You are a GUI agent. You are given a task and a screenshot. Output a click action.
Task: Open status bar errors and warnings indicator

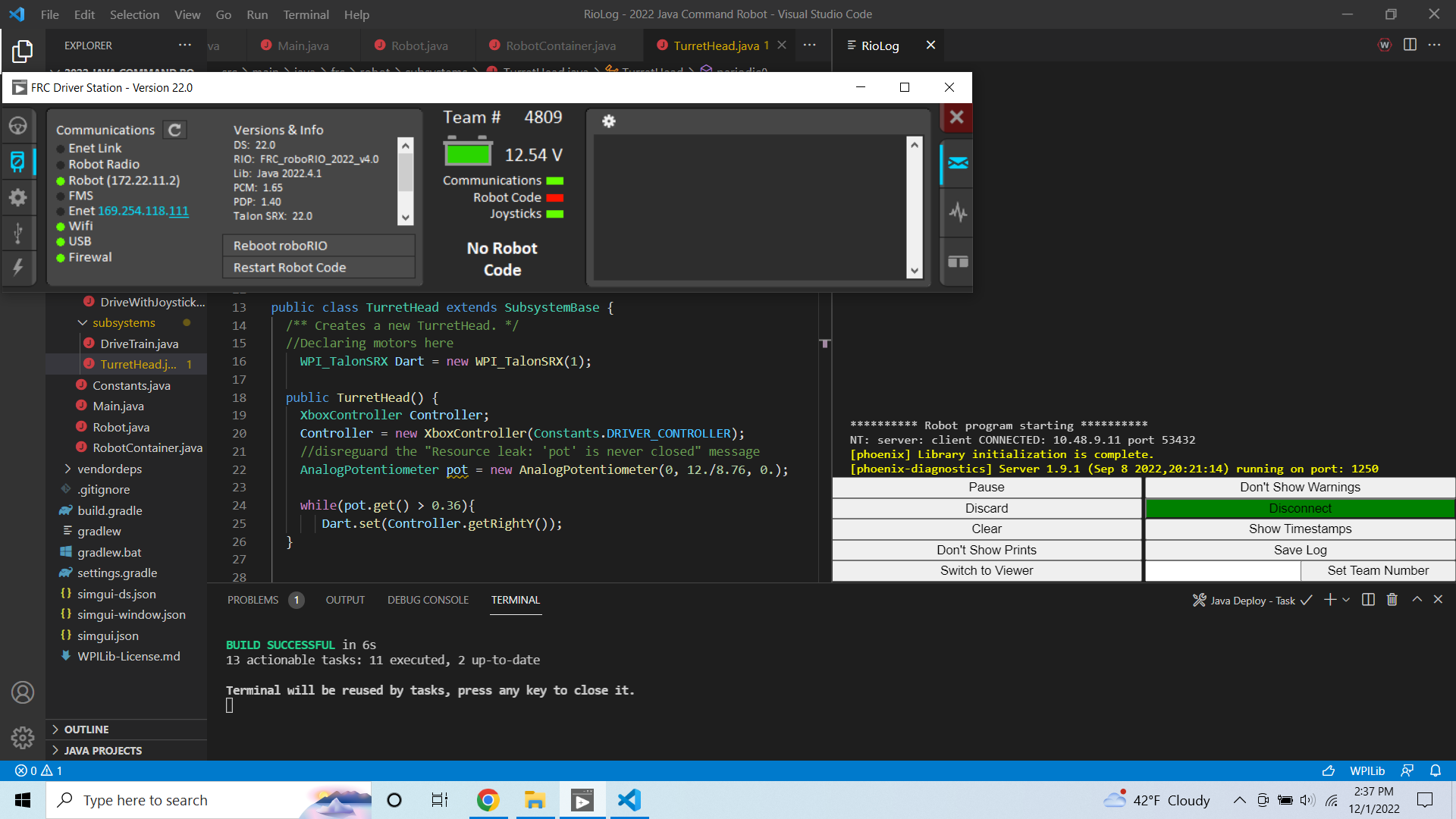pos(39,770)
